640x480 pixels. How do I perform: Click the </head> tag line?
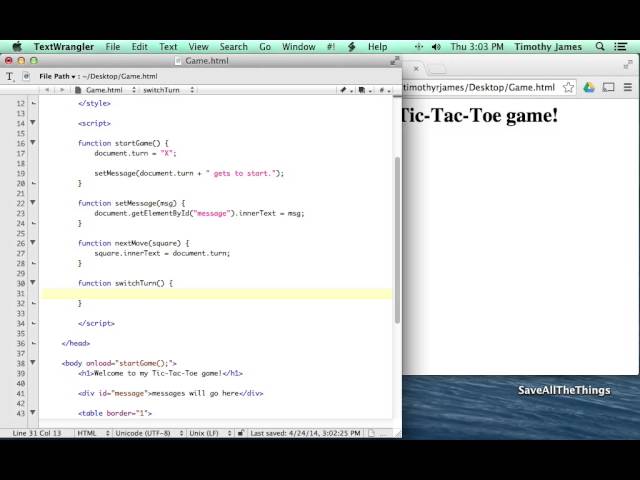tap(76, 343)
